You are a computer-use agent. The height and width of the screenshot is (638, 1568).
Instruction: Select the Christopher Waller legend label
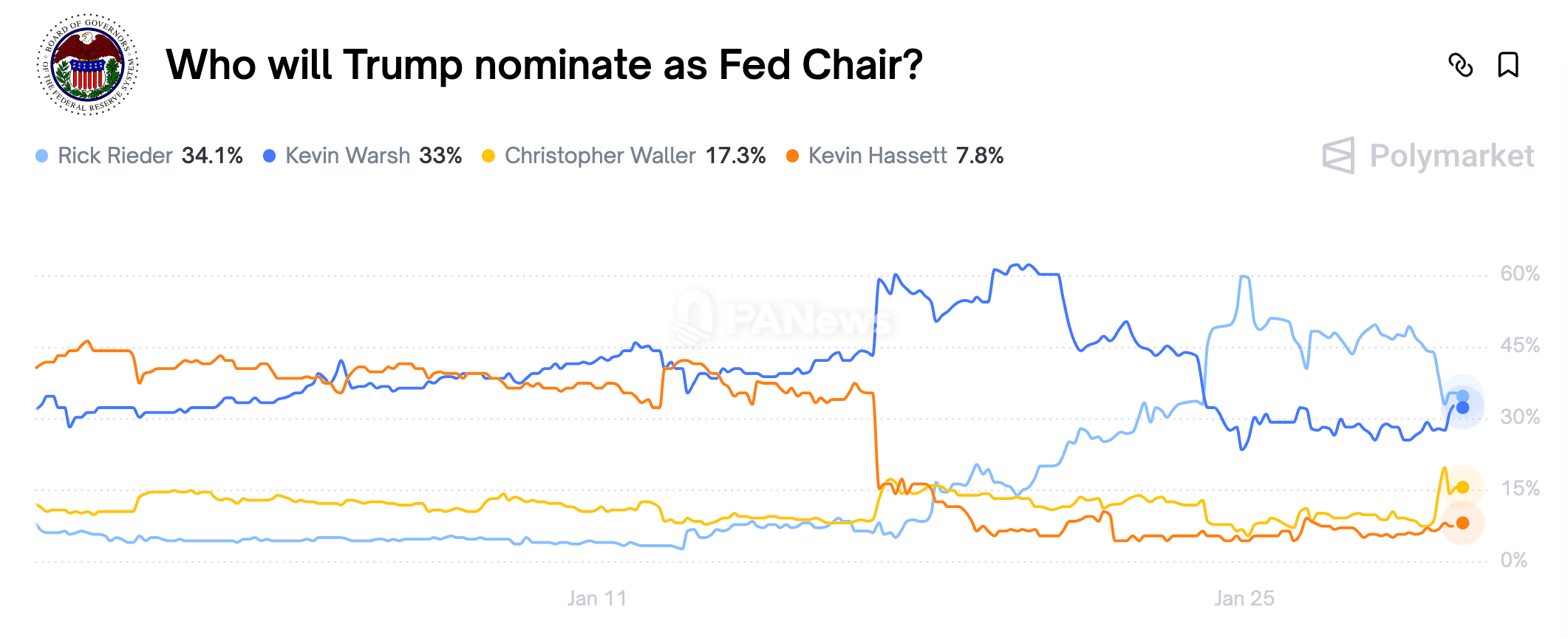pyautogui.click(x=601, y=156)
